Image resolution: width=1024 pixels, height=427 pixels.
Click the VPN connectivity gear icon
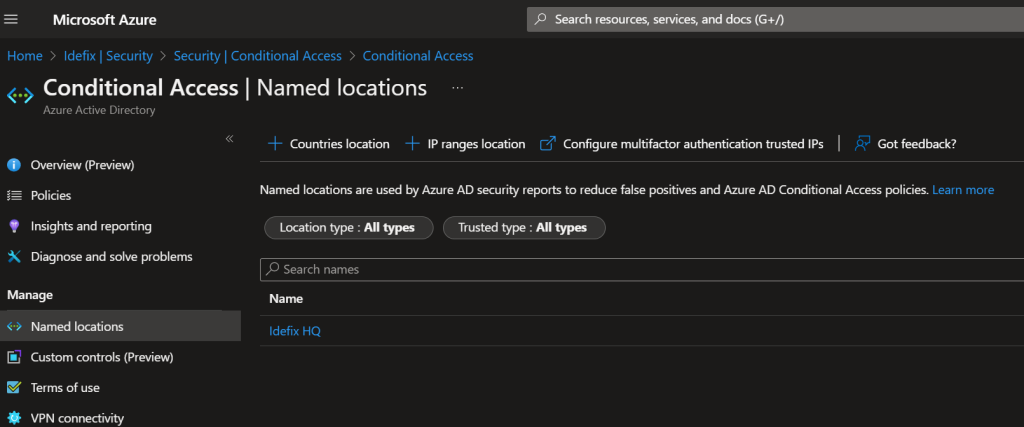pos(14,418)
